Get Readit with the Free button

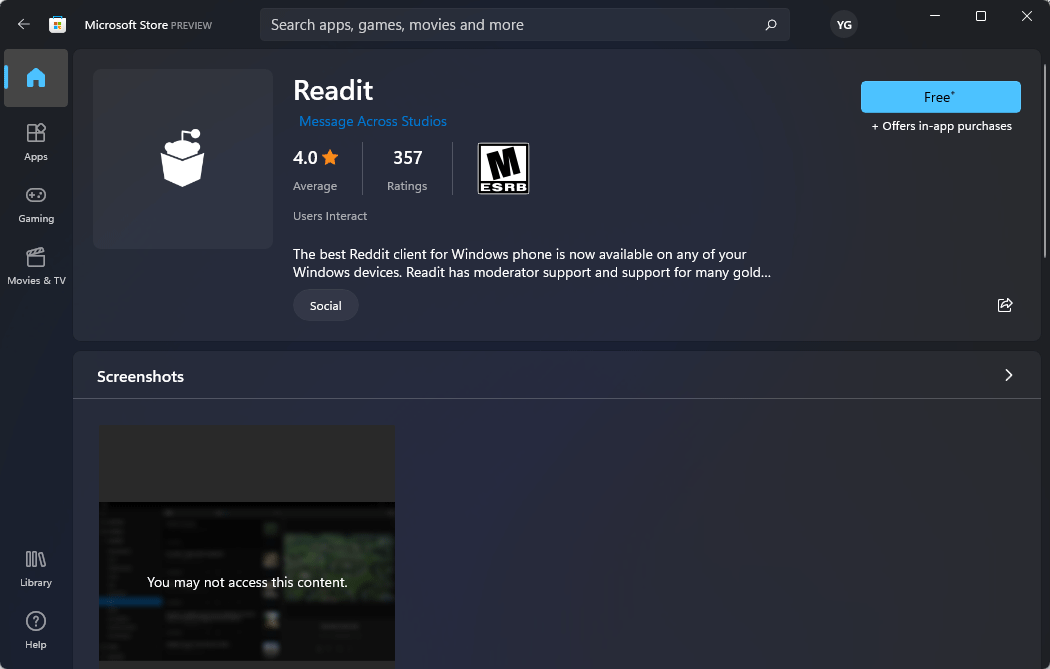(940, 97)
